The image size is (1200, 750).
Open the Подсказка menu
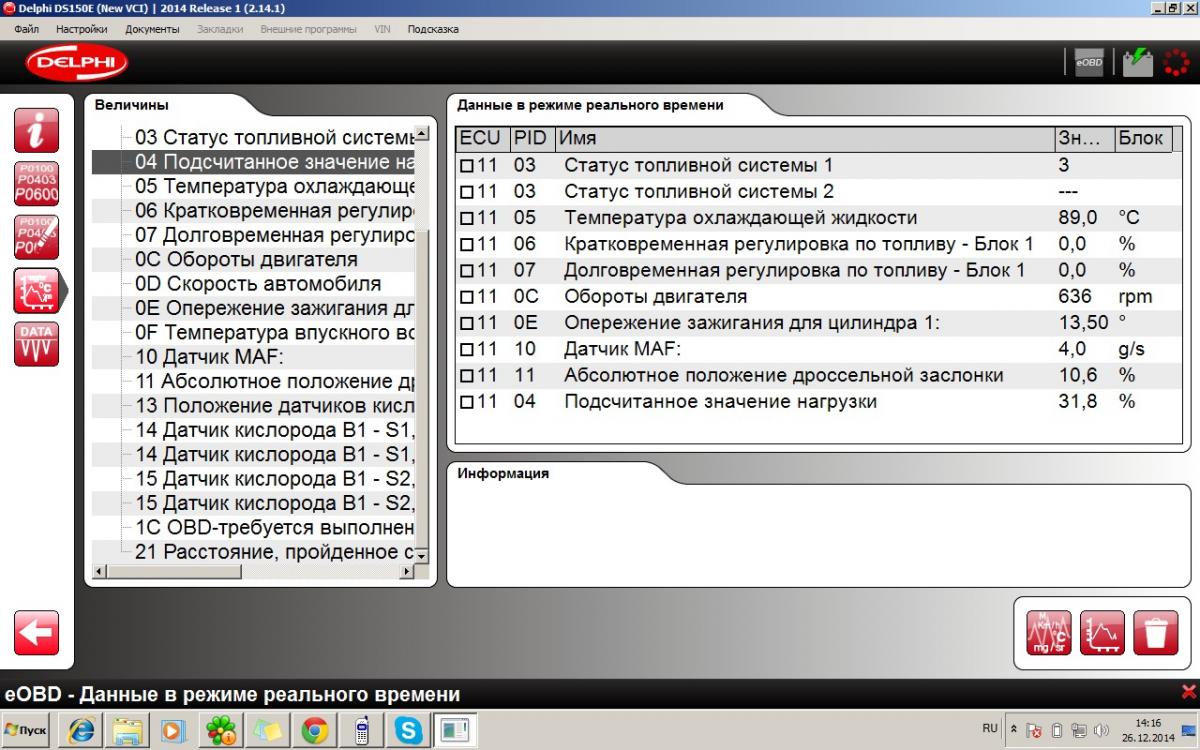(433, 29)
